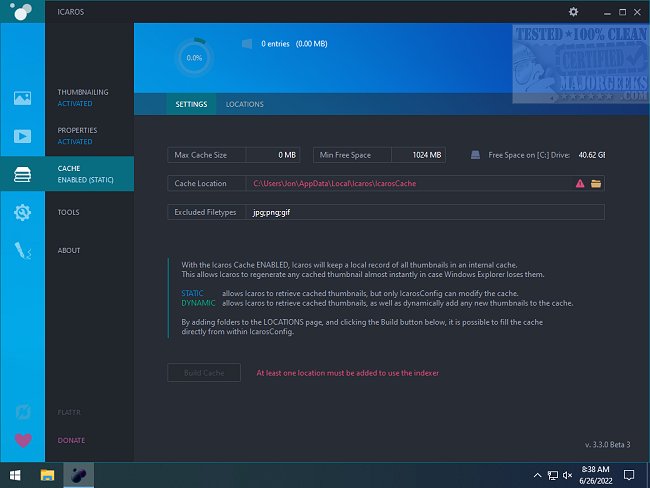Click the drive icon beside Free Space
This screenshot has width=650, height=488.
pyautogui.click(x=475, y=155)
